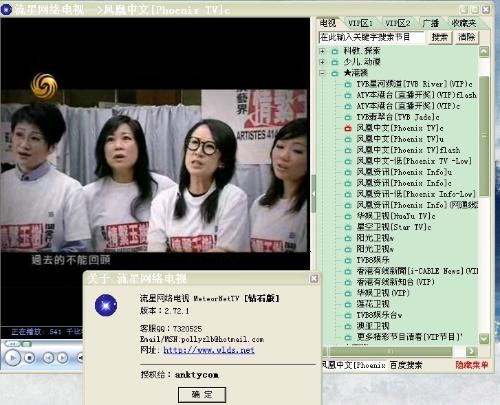Select TVB翡翠台[TVB Jade]c channel
The height and width of the screenshot is (405, 500).
click(x=398, y=117)
